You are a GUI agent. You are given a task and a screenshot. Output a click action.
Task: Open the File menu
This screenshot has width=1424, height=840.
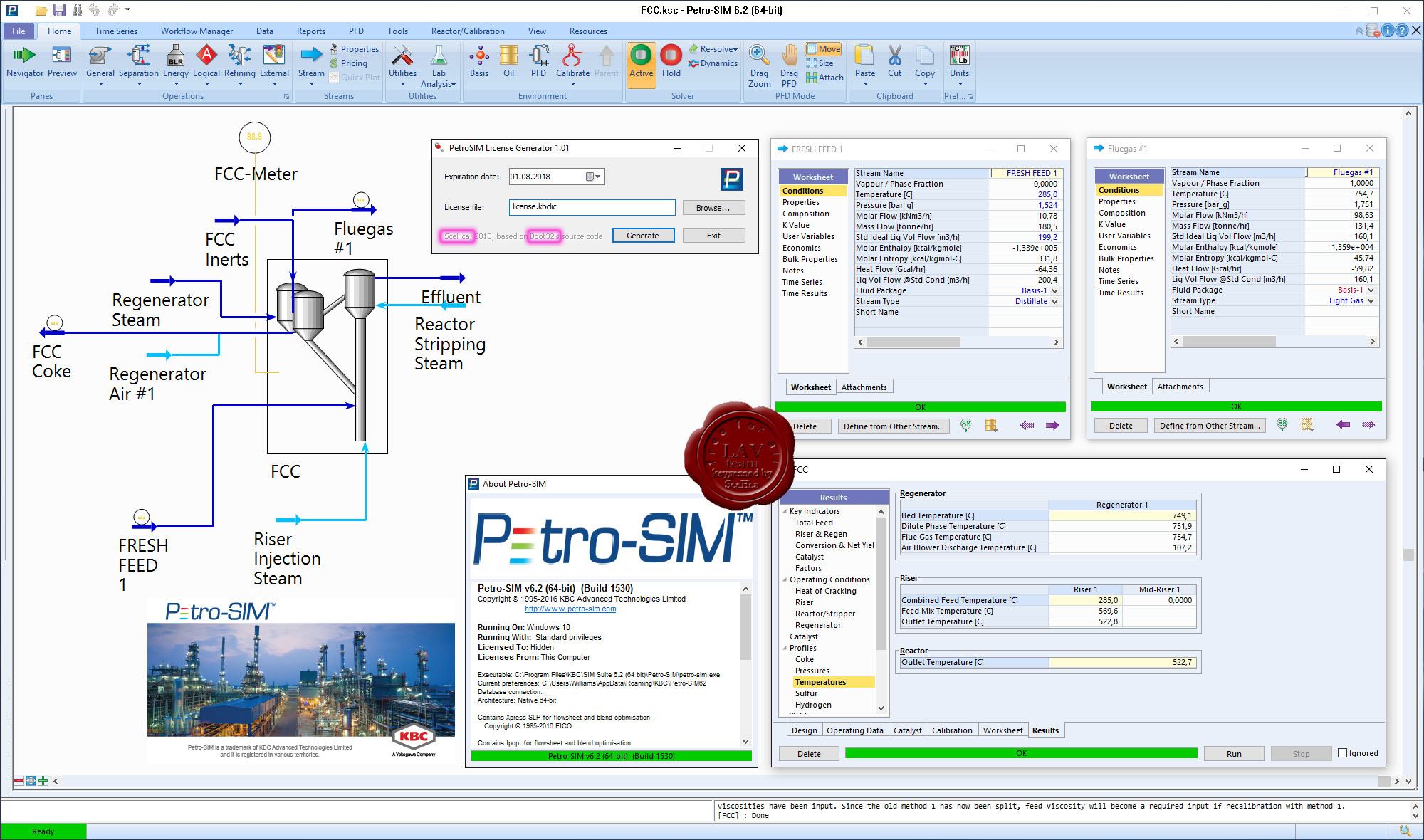click(19, 31)
